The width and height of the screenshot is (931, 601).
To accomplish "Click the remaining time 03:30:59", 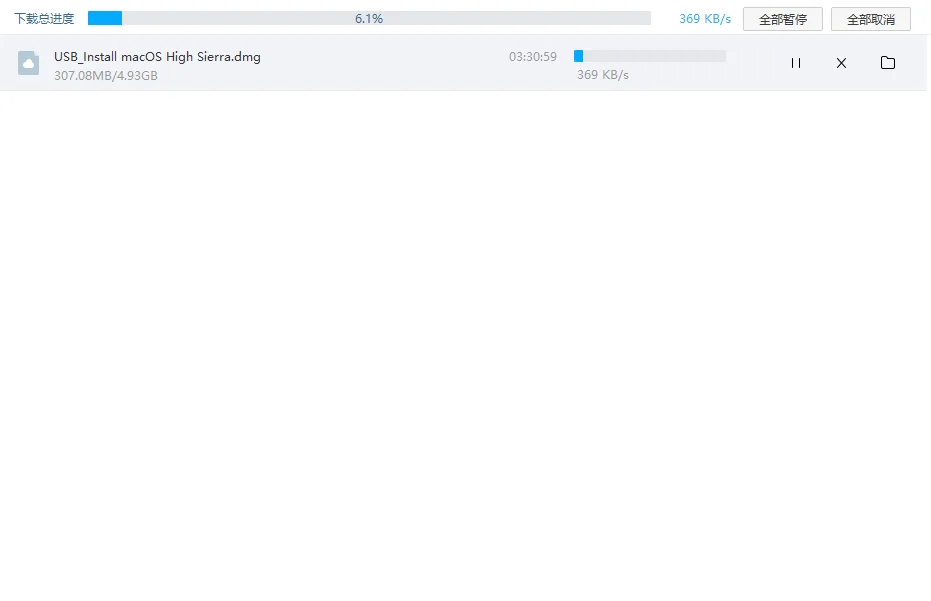I will [x=533, y=56].
